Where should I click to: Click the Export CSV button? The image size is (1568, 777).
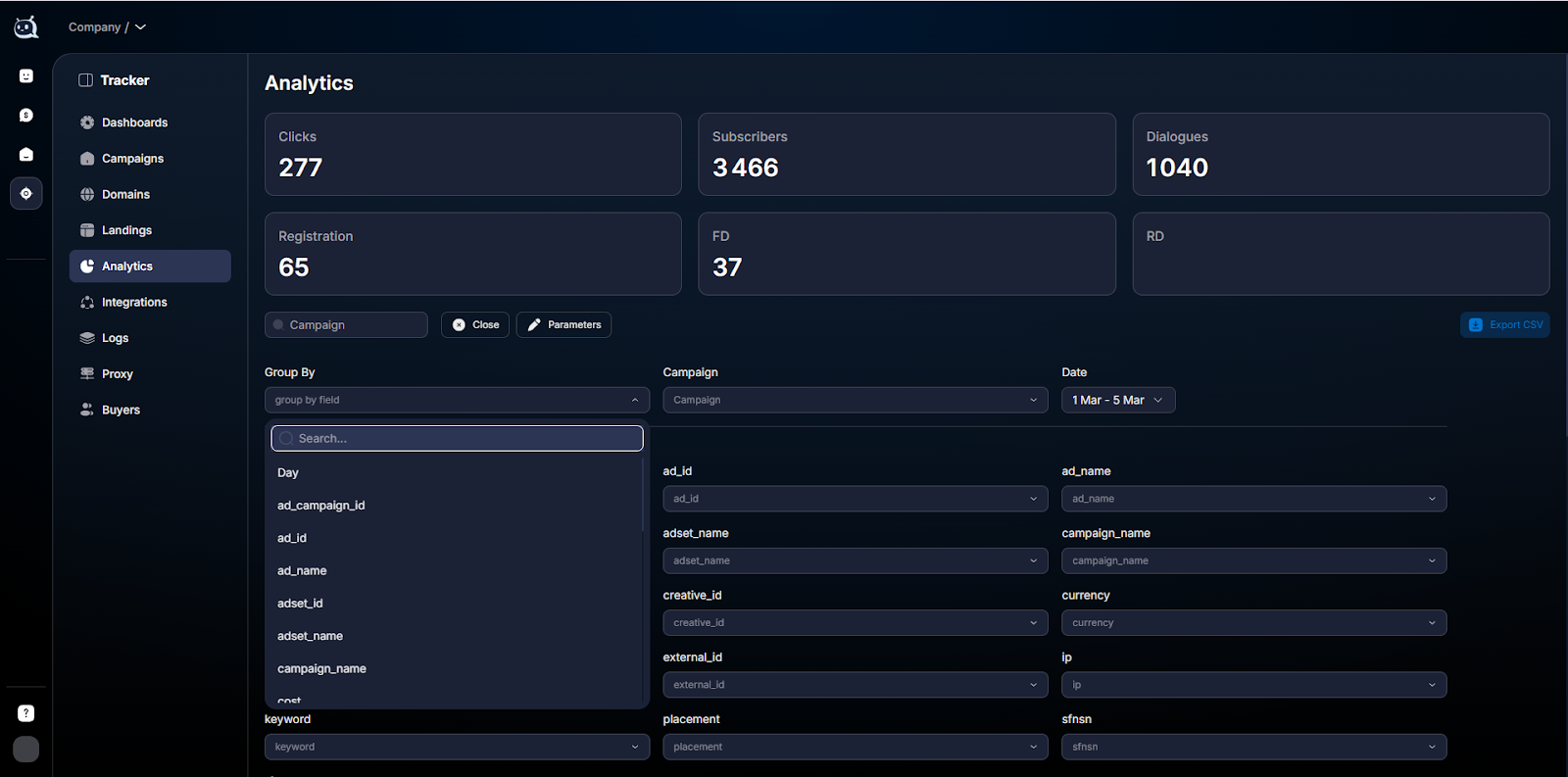(1504, 324)
